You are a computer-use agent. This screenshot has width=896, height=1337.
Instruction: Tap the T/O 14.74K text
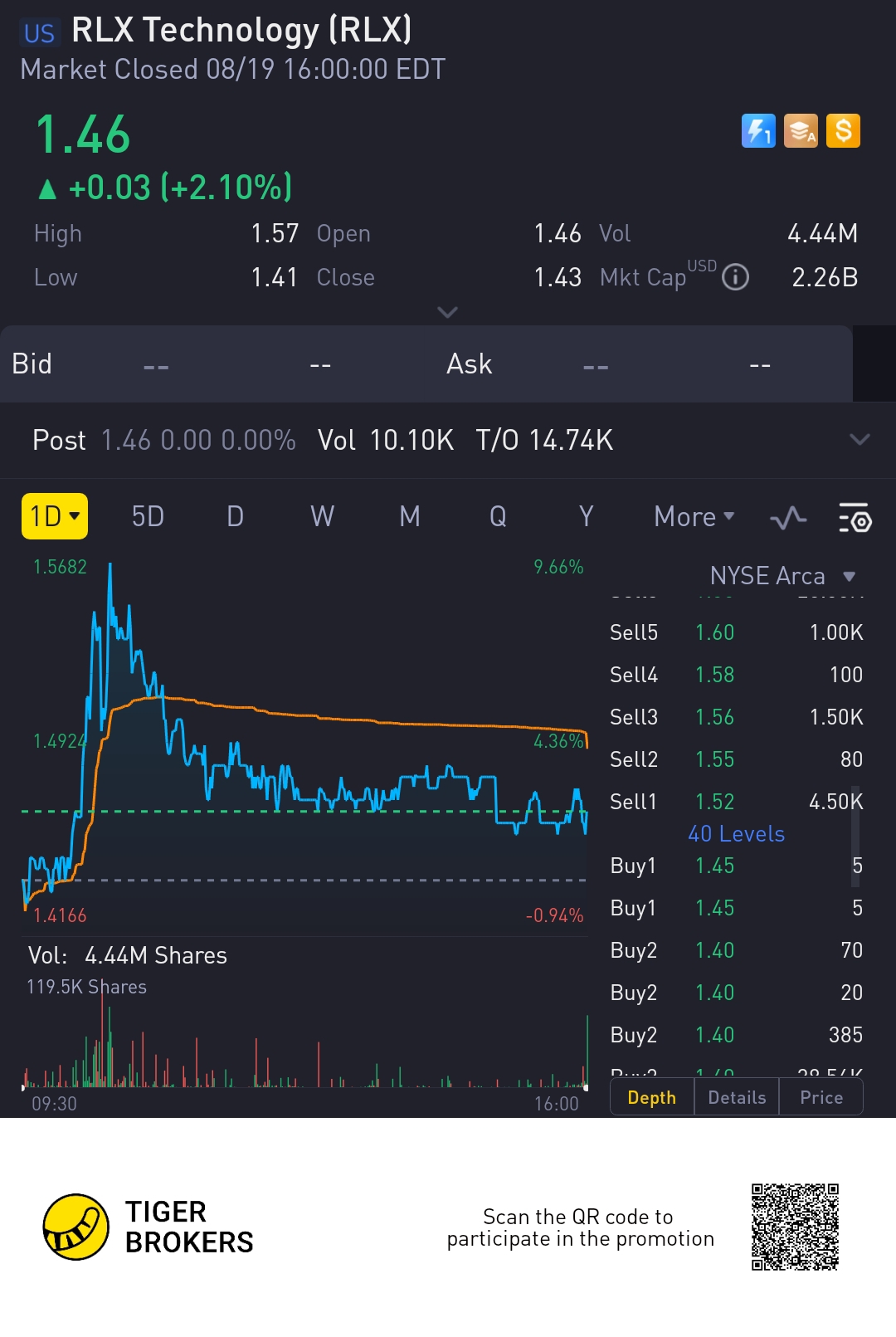[x=544, y=440]
